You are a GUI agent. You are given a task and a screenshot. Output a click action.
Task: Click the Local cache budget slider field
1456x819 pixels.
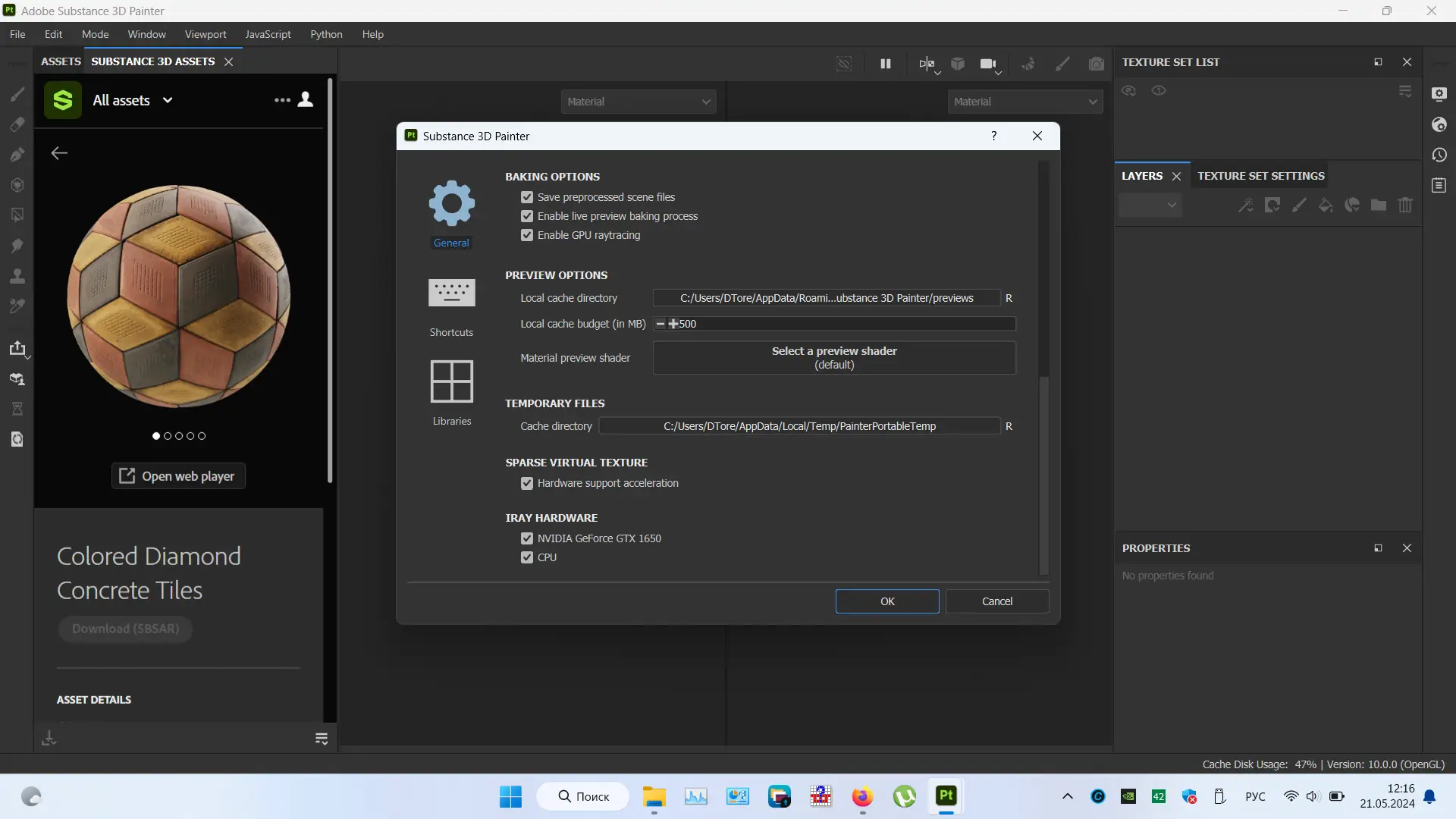click(834, 324)
